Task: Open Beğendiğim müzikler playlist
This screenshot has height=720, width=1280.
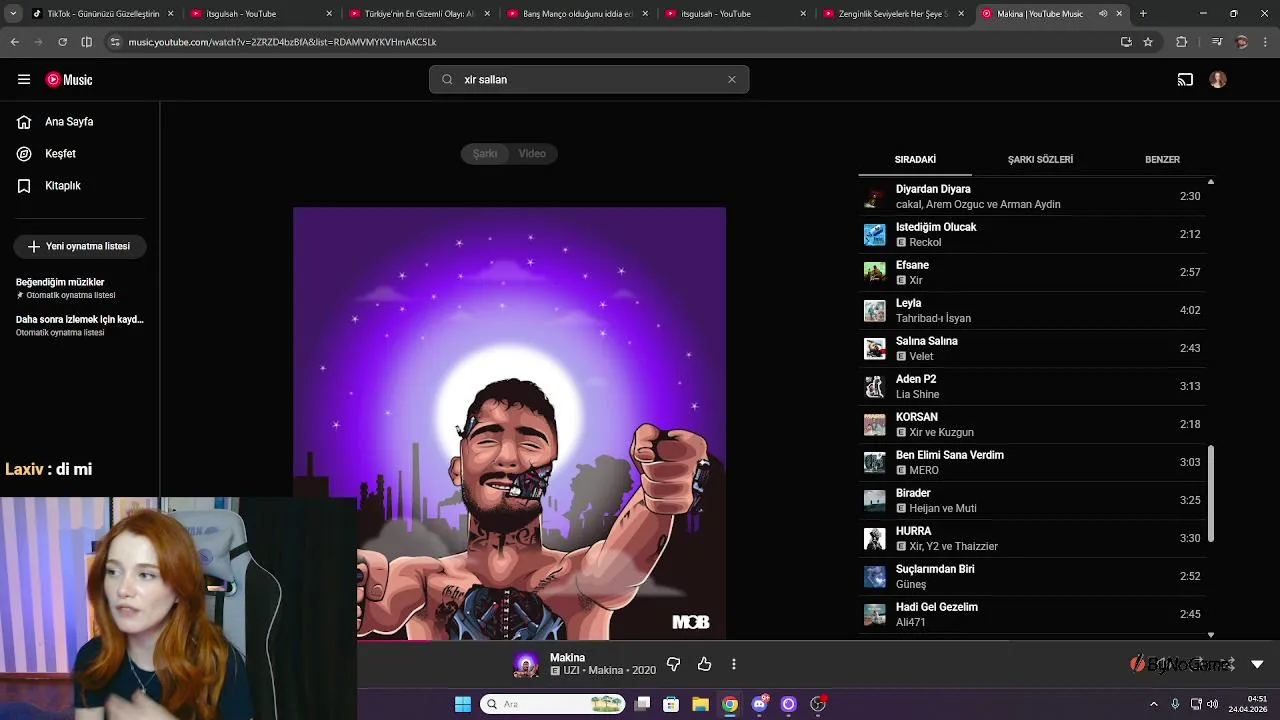Action: click(x=80, y=288)
